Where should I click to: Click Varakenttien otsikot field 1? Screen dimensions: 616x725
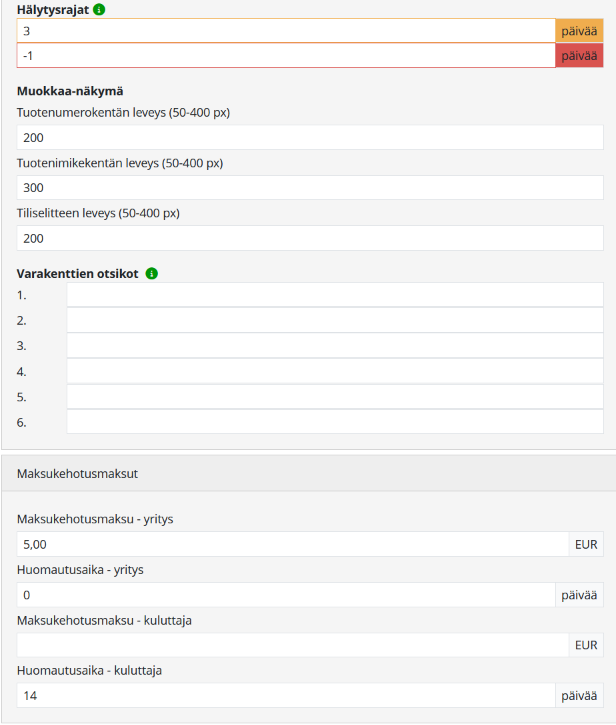click(334, 295)
